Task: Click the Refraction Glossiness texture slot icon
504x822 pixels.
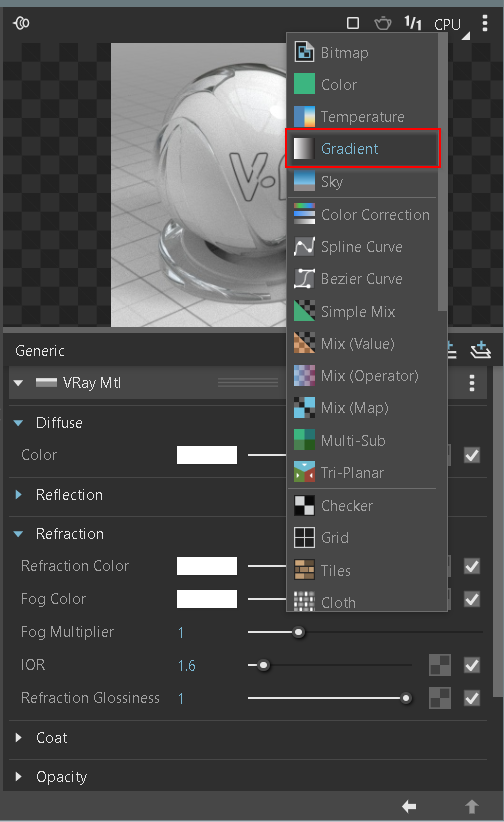Action: (439, 698)
